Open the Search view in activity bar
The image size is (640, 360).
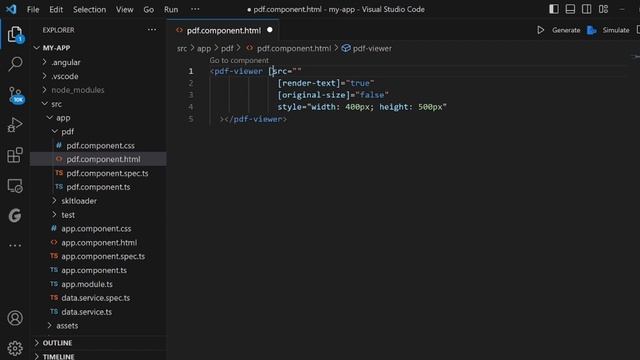[x=15, y=64]
